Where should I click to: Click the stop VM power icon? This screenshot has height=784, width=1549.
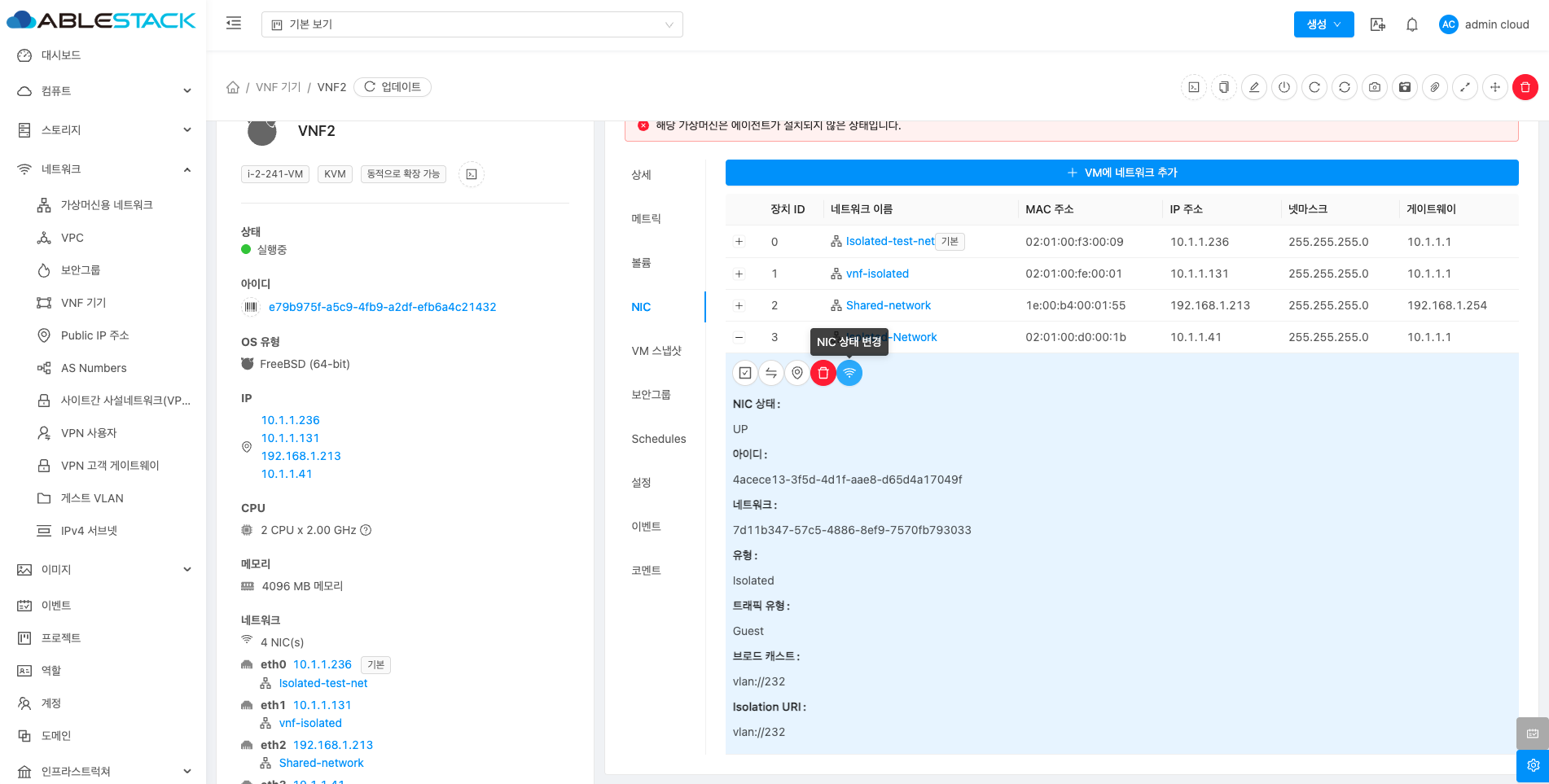1284,87
